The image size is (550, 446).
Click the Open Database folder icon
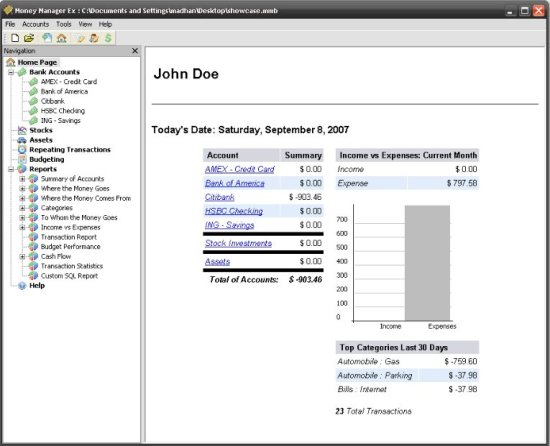[x=29, y=38]
